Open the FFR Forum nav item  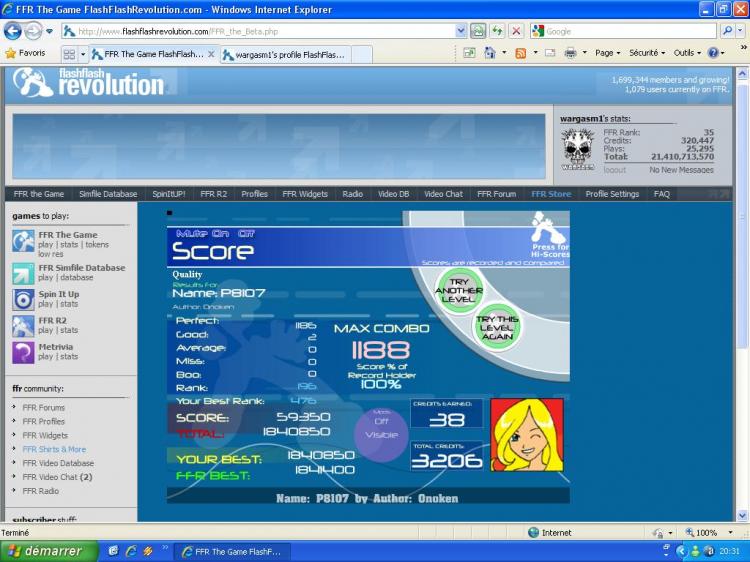[496, 194]
